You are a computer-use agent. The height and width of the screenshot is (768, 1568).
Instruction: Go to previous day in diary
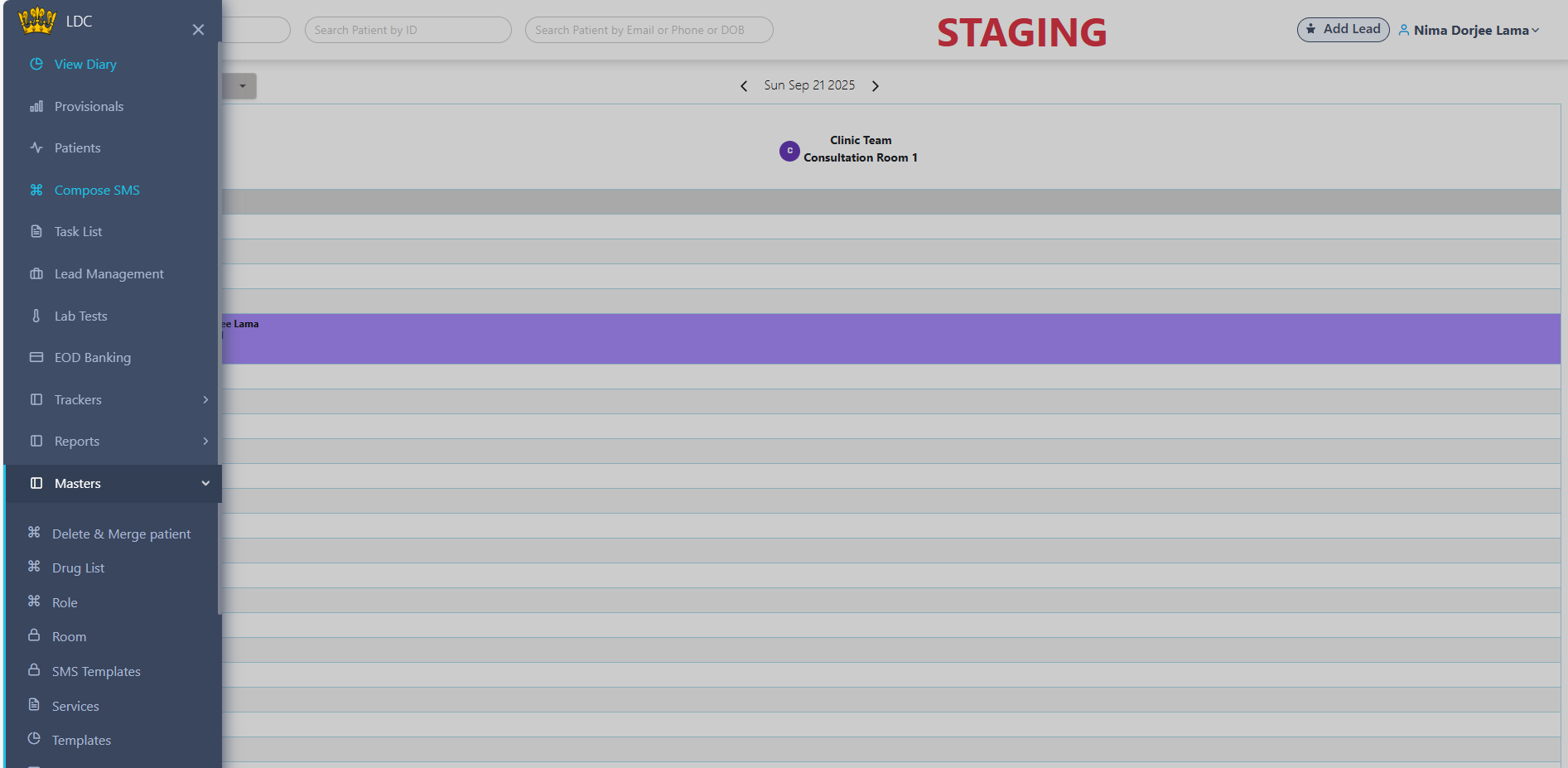(744, 86)
